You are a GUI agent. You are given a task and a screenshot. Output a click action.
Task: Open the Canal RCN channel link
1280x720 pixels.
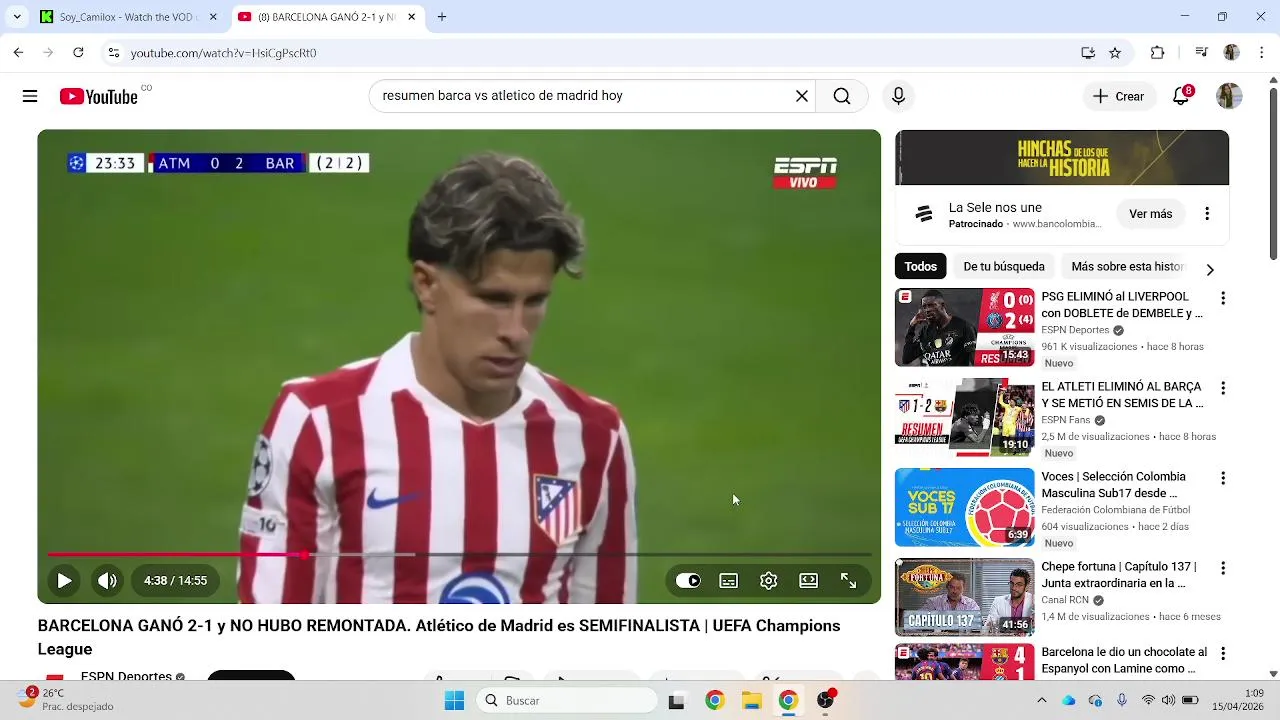click(x=1065, y=600)
